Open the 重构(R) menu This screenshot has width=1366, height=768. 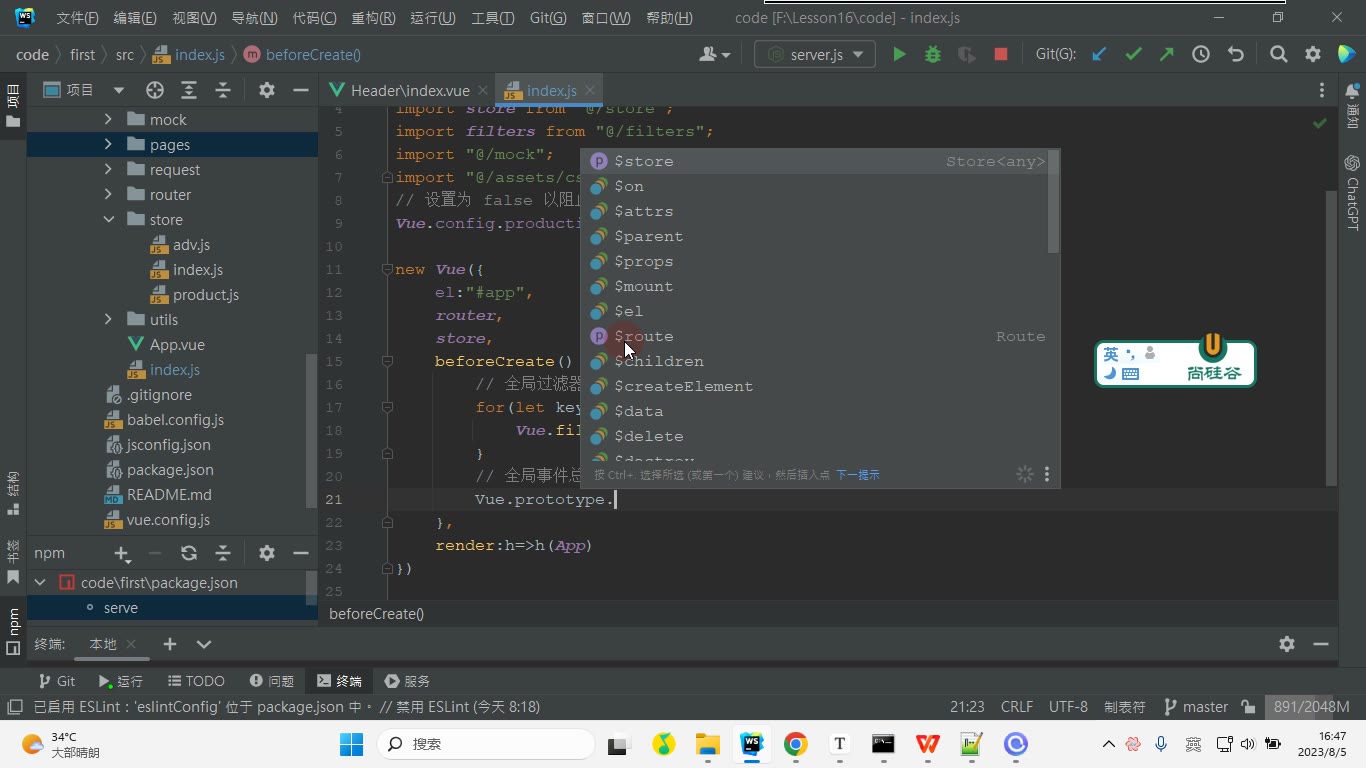pyautogui.click(x=373, y=18)
